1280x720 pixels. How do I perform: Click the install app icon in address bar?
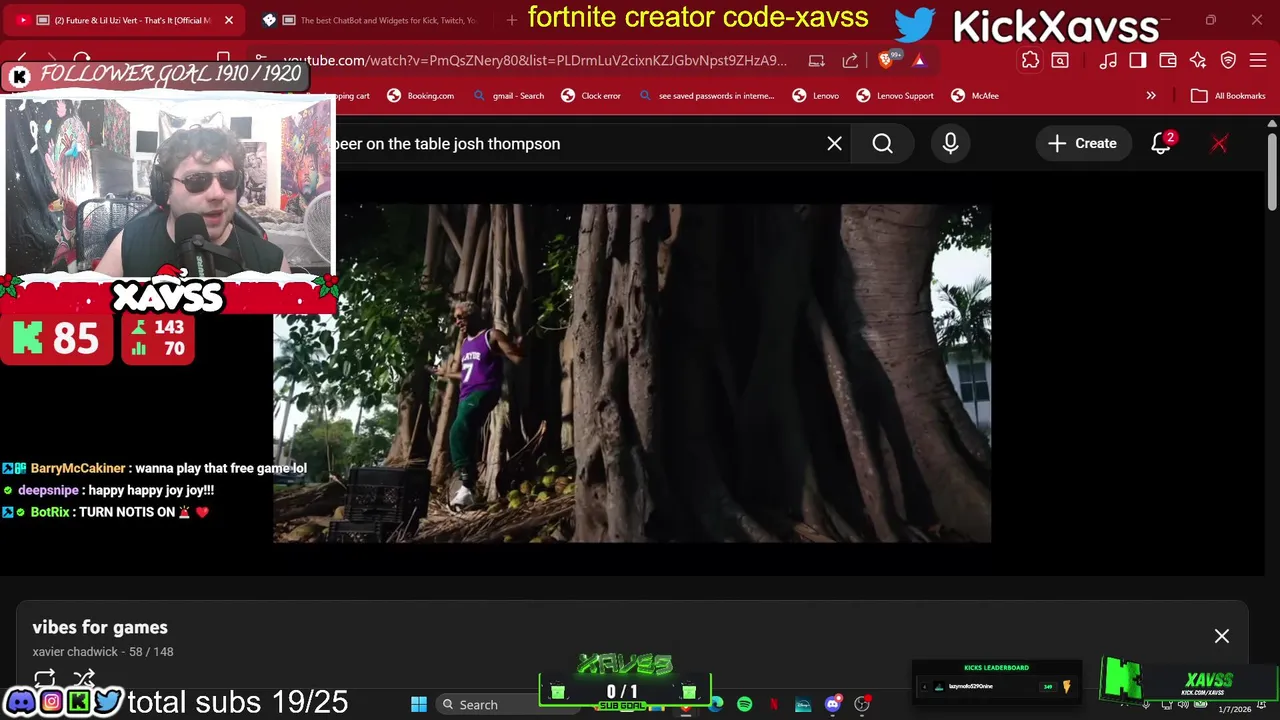[817, 61]
